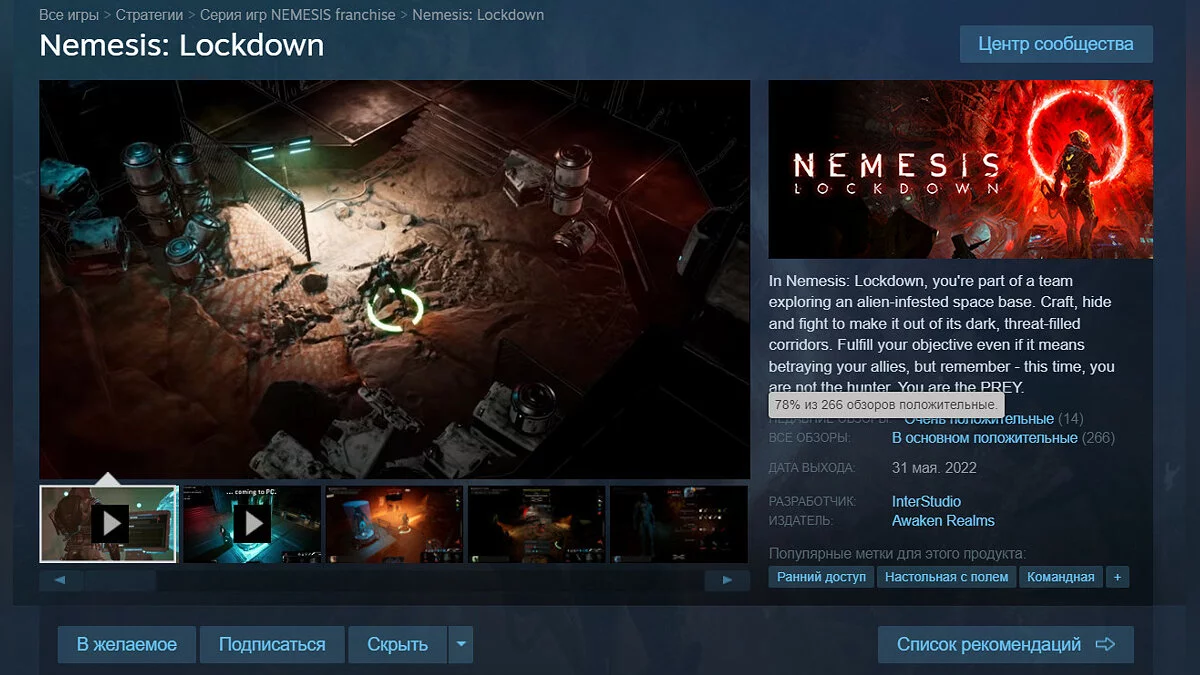Image resolution: width=1200 pixels, height=675 pixels.
Task: Click the Скрыть ignore button
Action: 397,645
